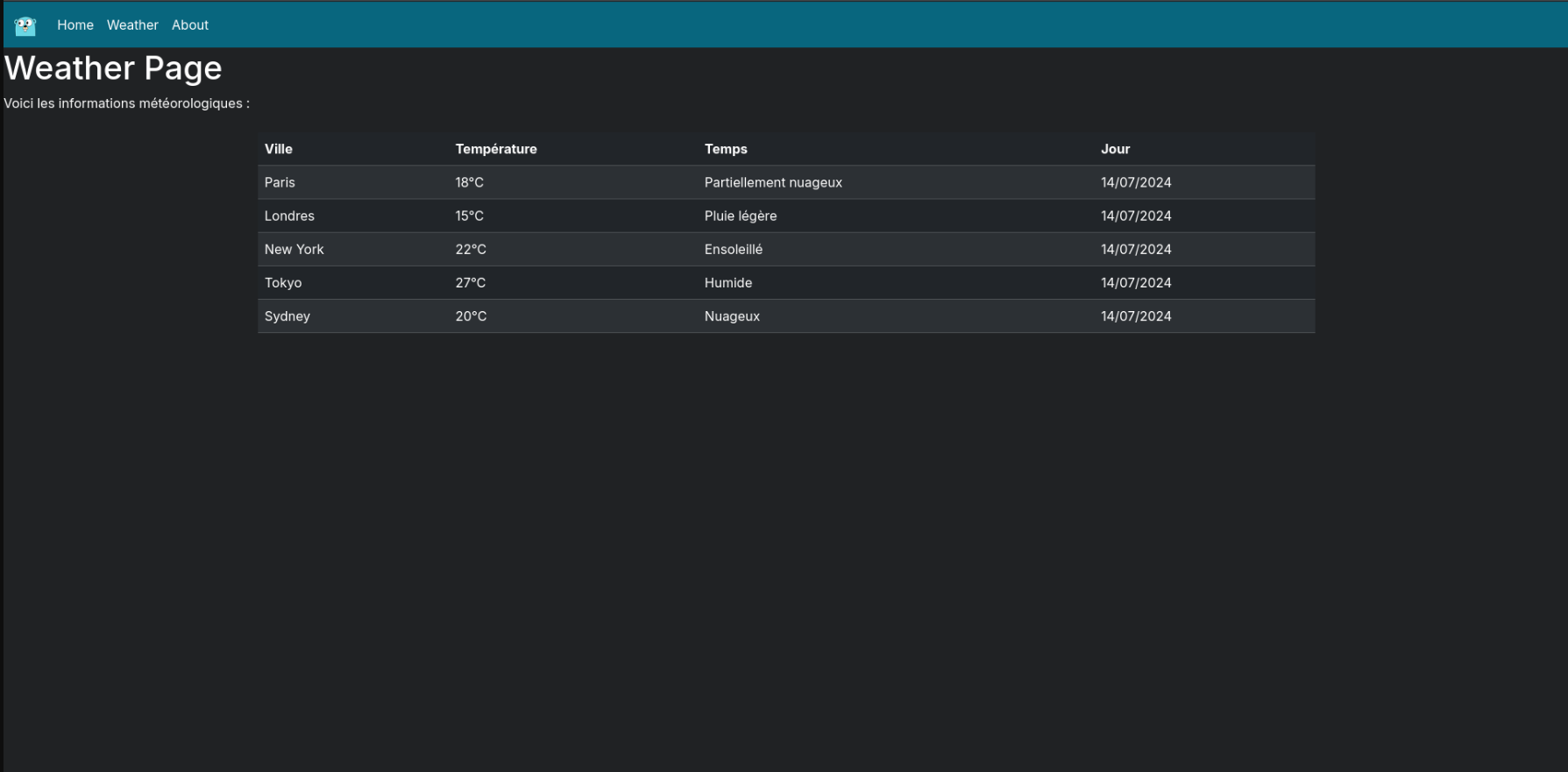The height and width of the screenshot is (772, 1568).
Task: Select the Ensoleillé weather cell
Action: point(734,250)
